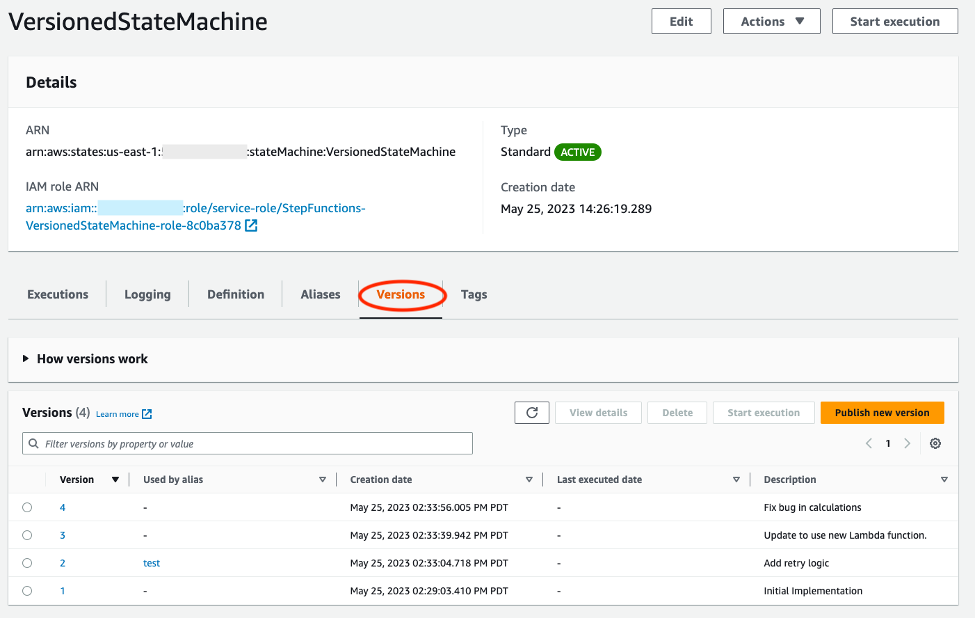The image size is (977, 618).
Task: Open version 4 link
Action: pos(62,508)
